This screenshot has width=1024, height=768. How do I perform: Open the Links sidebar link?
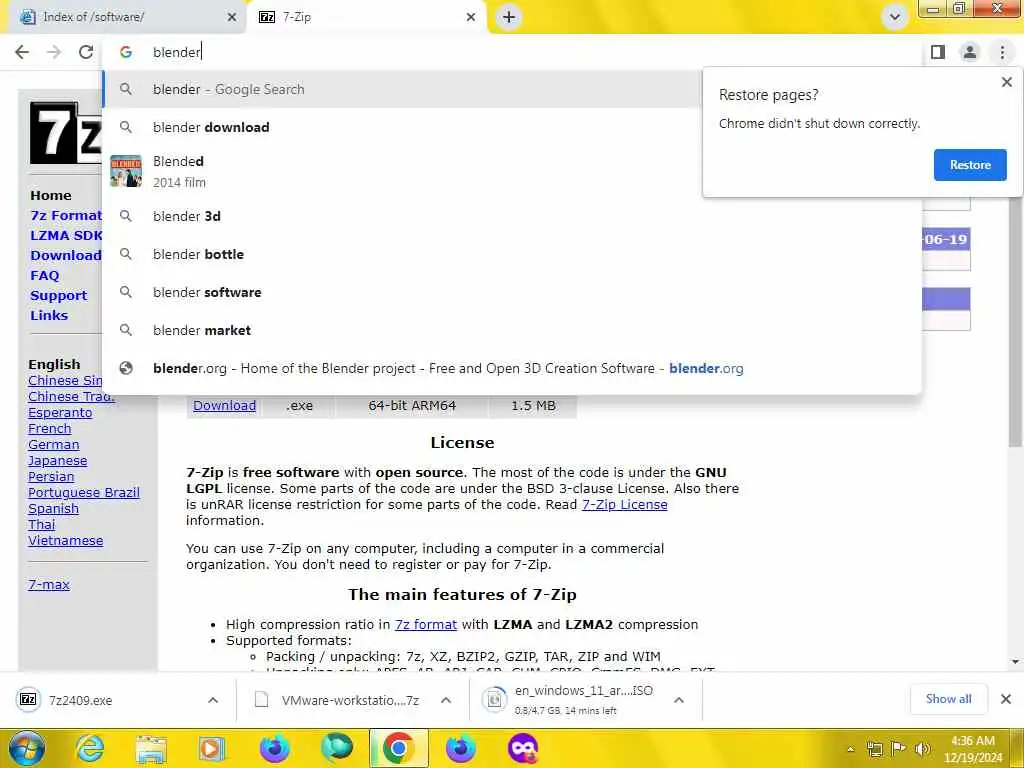pos(49,315)
